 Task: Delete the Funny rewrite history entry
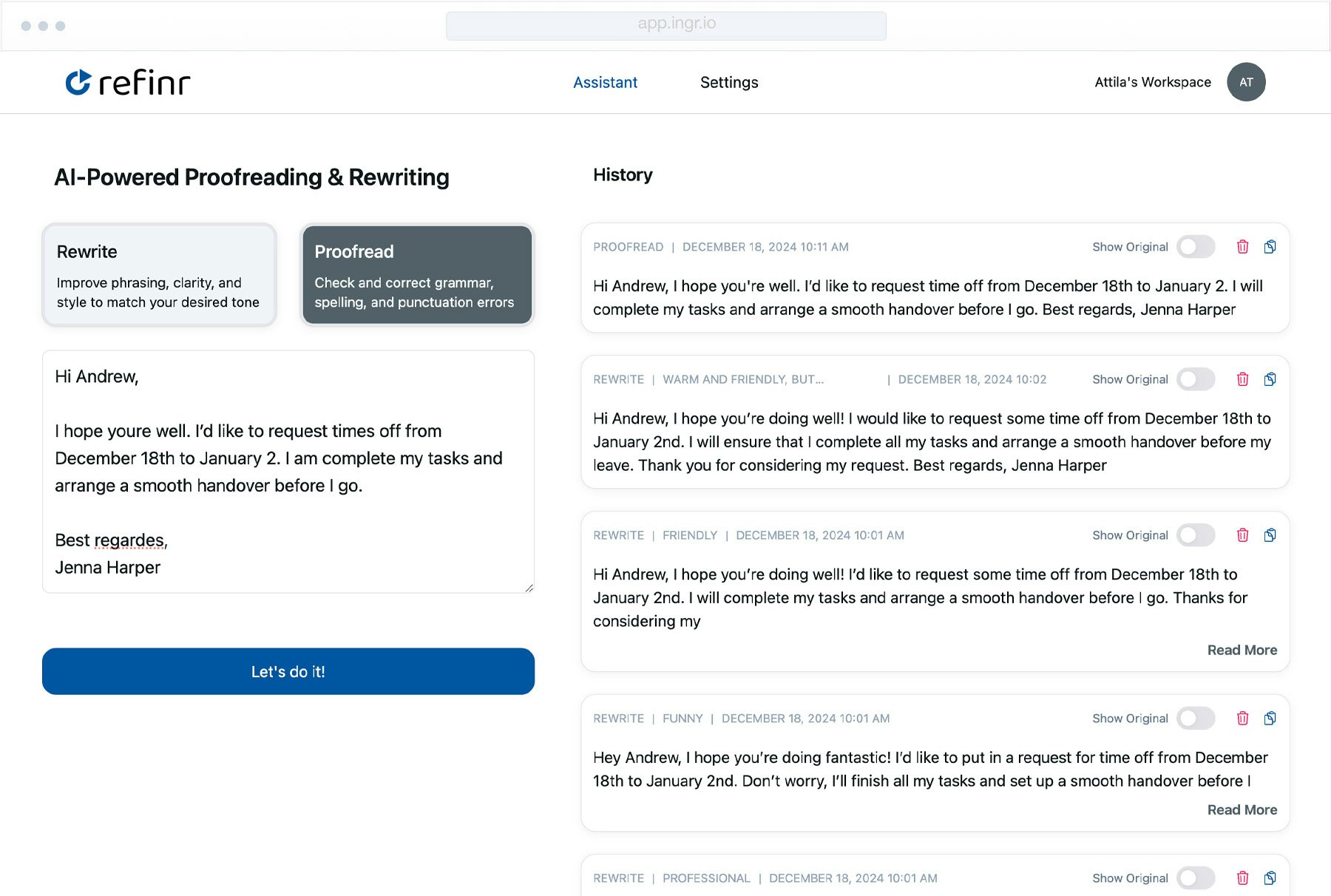coord(1242,719)
